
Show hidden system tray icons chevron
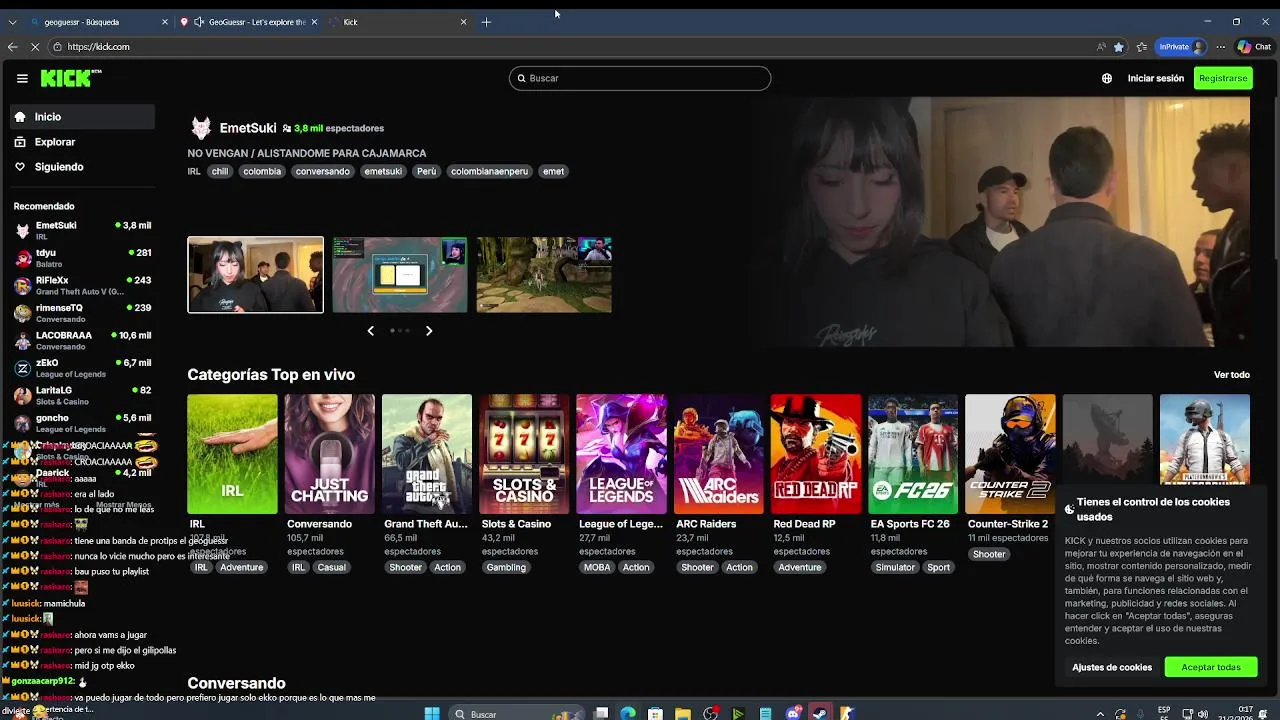pyautogui.click(x=1100, y=714)
